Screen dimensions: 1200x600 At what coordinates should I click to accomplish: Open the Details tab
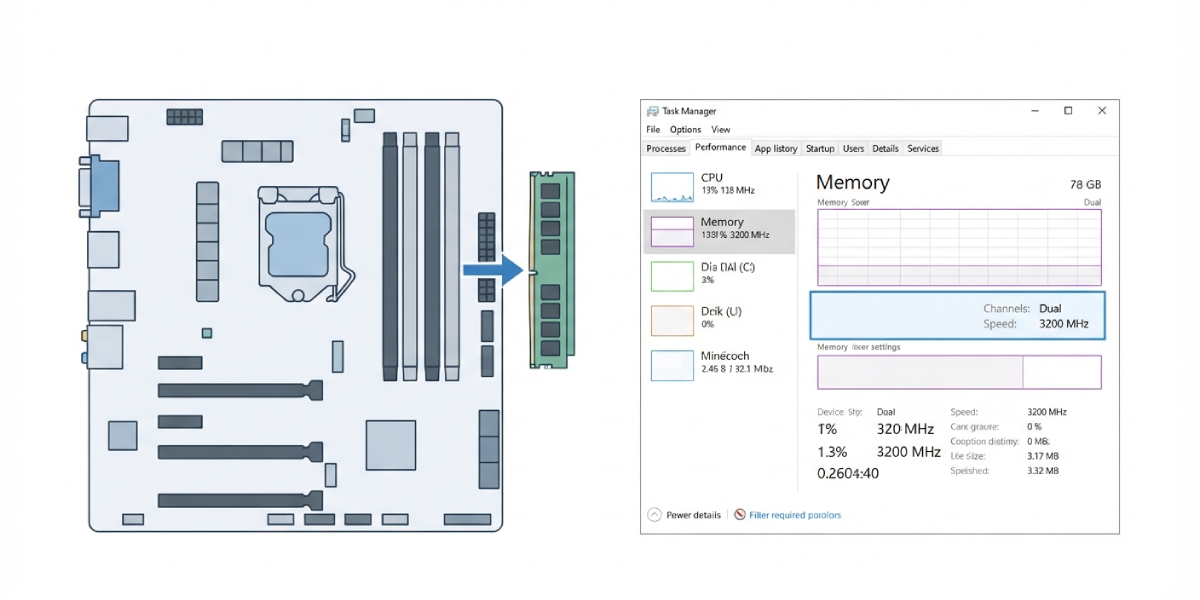[885, 149]
